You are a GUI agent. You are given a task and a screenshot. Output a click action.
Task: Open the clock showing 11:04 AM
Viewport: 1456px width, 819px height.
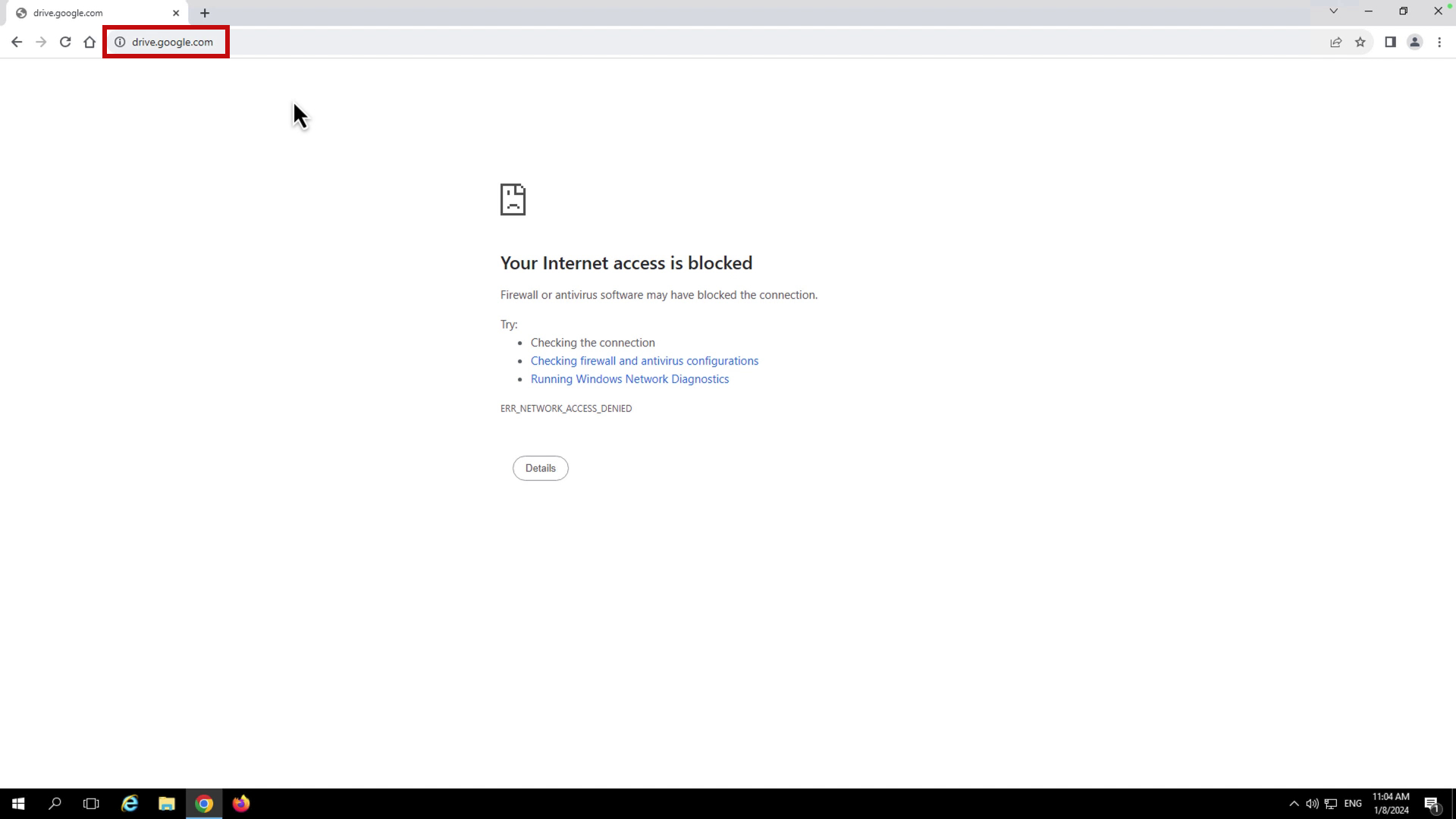tap(1391, 804)
